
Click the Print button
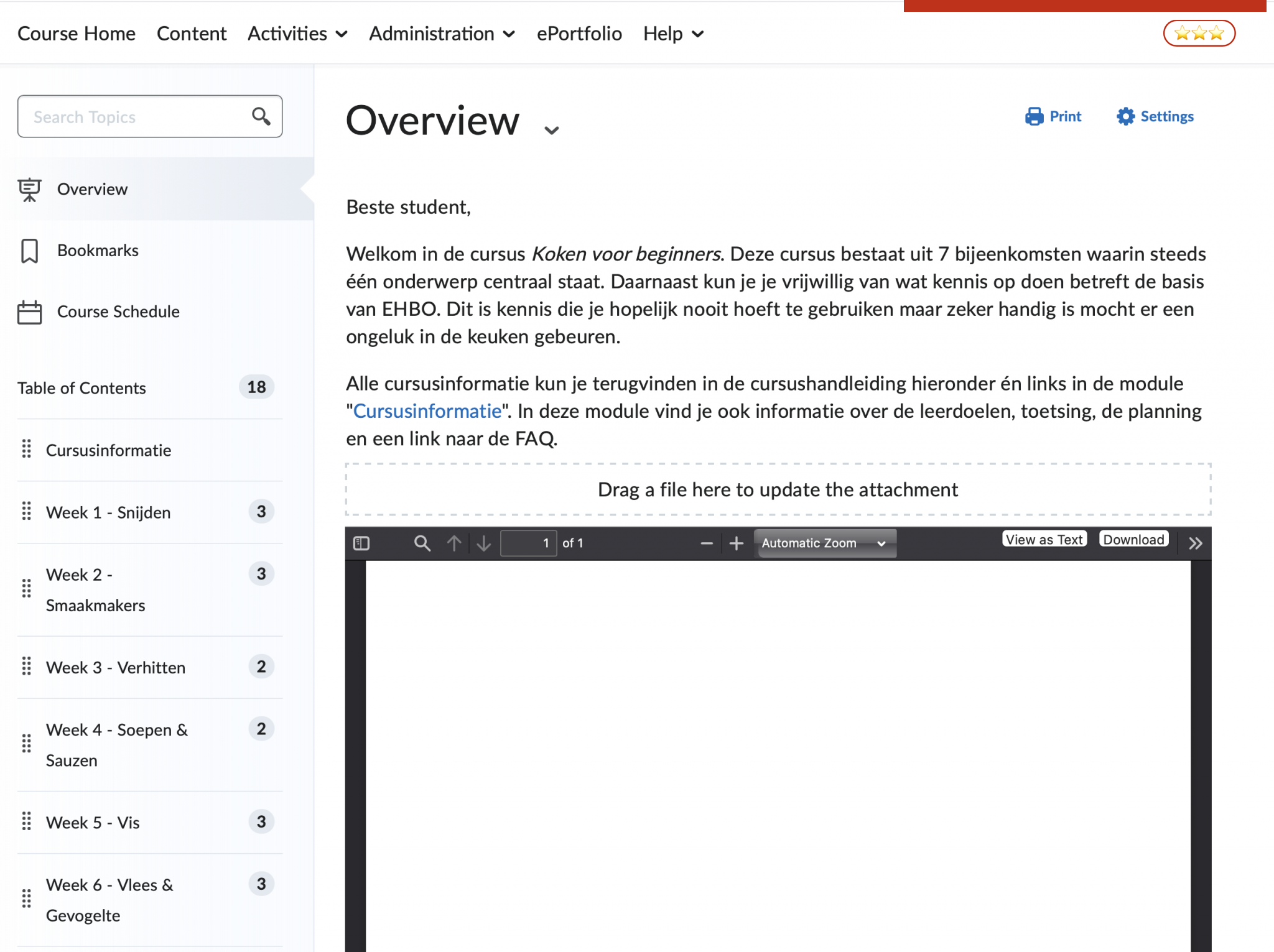[1054, 116]
